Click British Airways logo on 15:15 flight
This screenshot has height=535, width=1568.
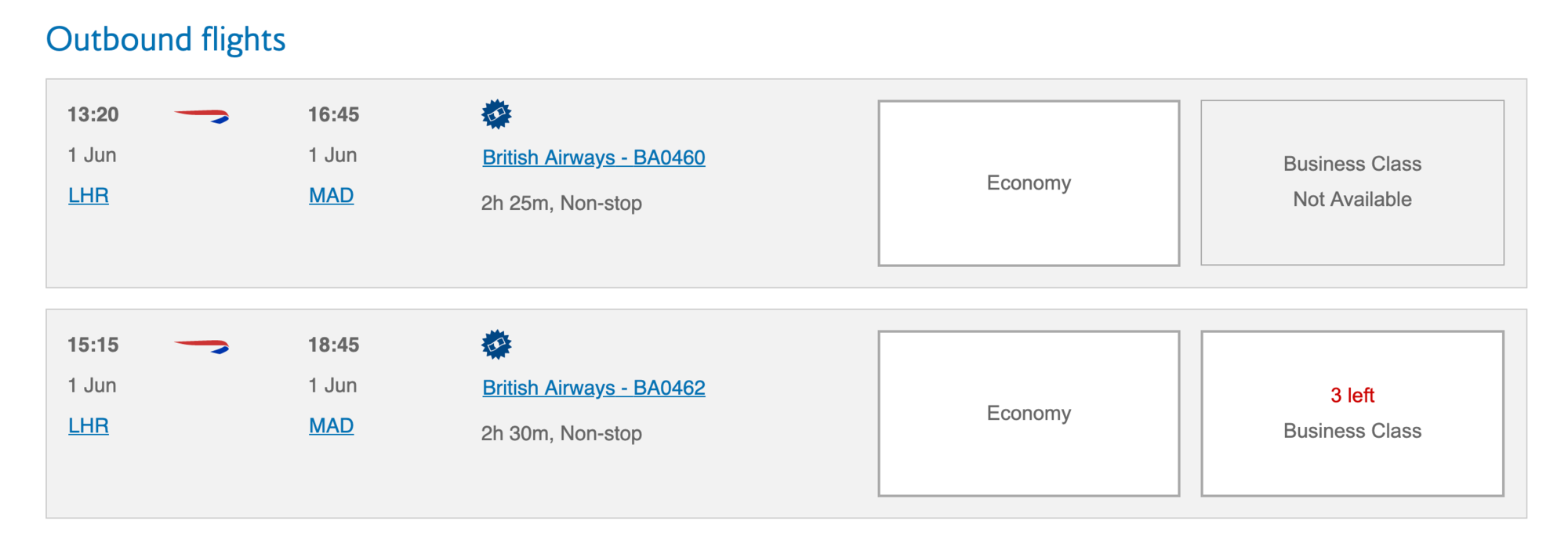tap(201, 346)
